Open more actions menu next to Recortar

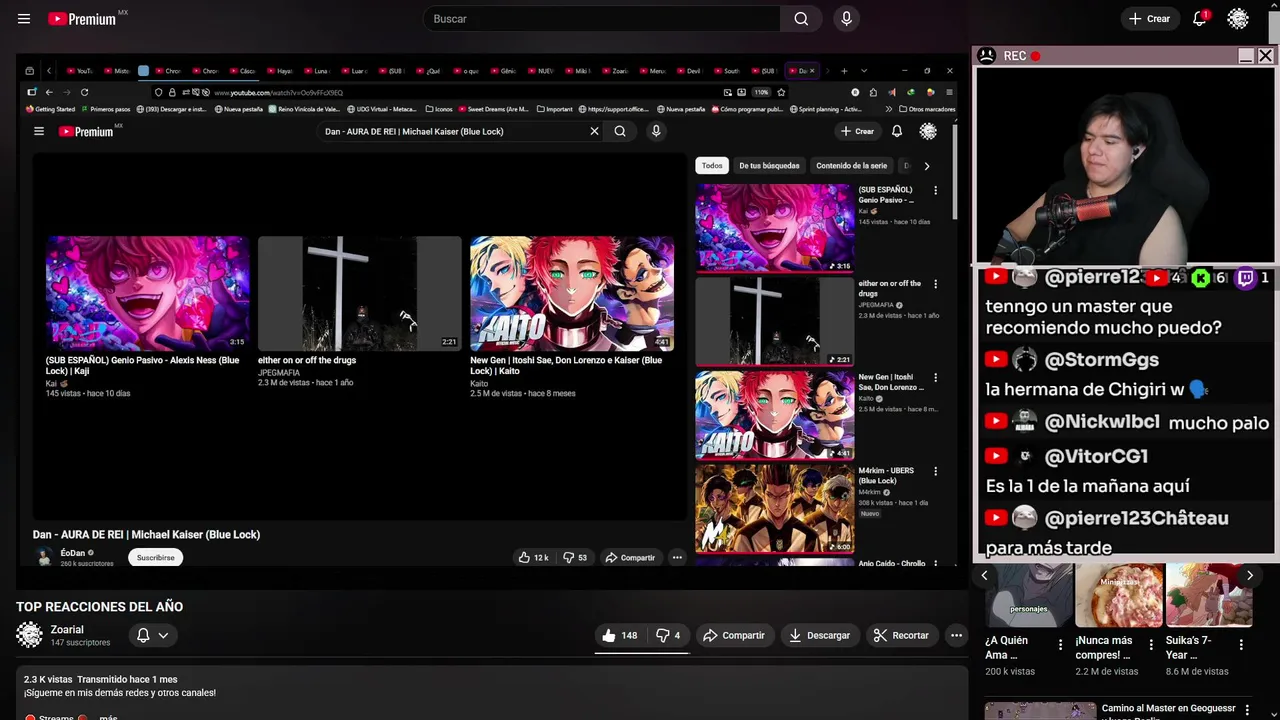pyautogui.click(x=956, y=635)
